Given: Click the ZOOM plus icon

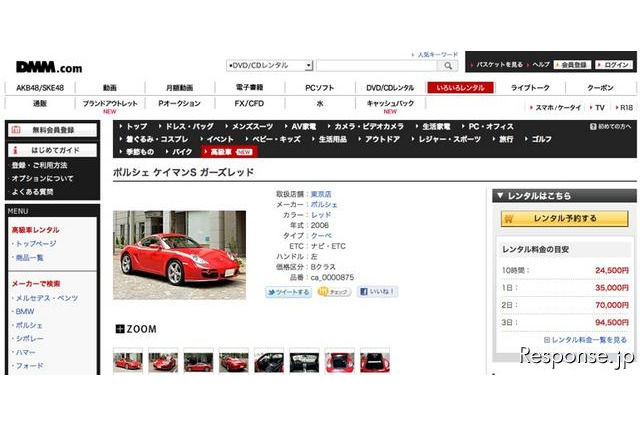Looking at the screenshot, I should (x=120, y=329).
